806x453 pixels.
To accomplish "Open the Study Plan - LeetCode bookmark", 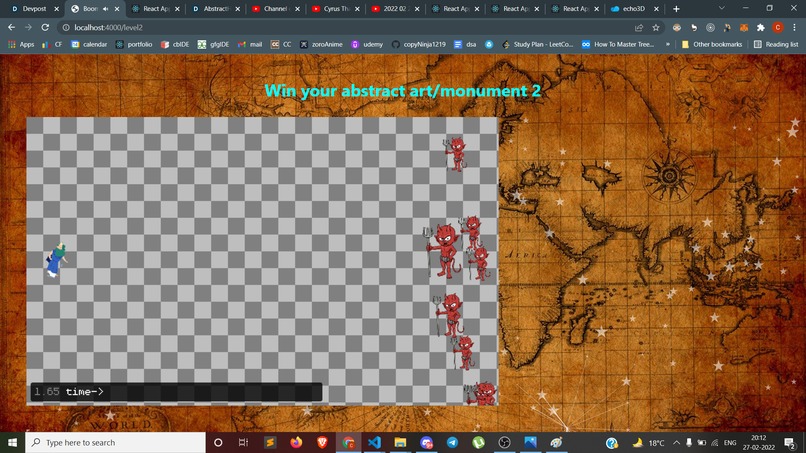I will click(538, 44).
